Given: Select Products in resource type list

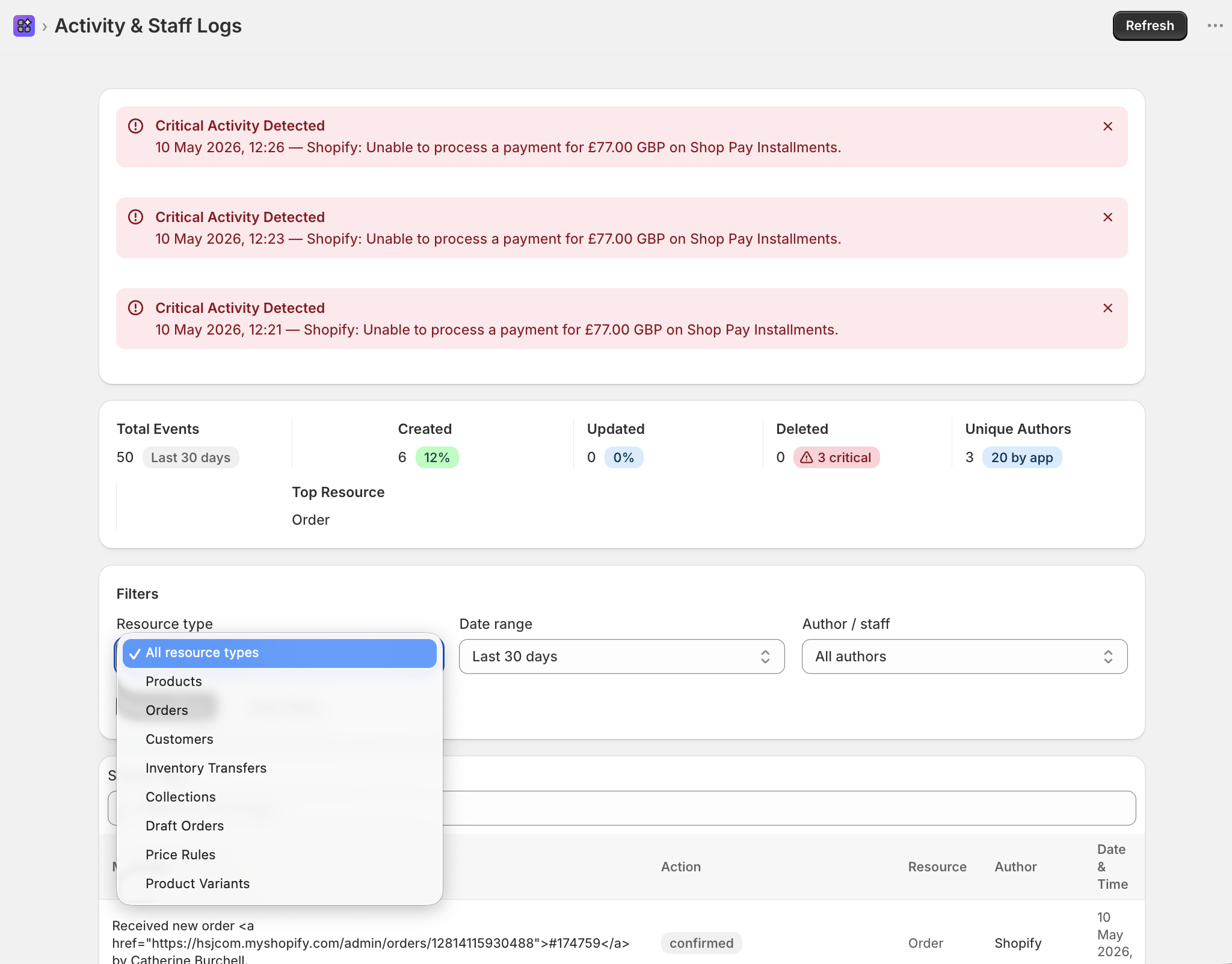Looking at the screenshot, I should (x=280, y=682).
